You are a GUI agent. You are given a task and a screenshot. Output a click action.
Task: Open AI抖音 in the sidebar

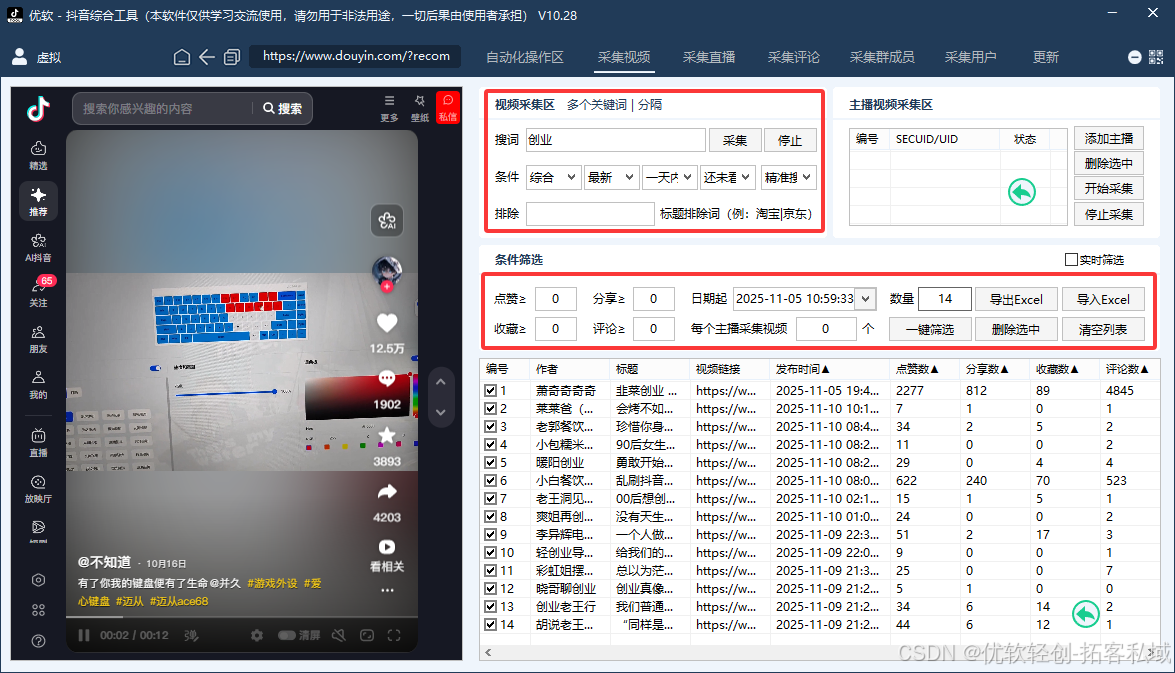point(38,247)
